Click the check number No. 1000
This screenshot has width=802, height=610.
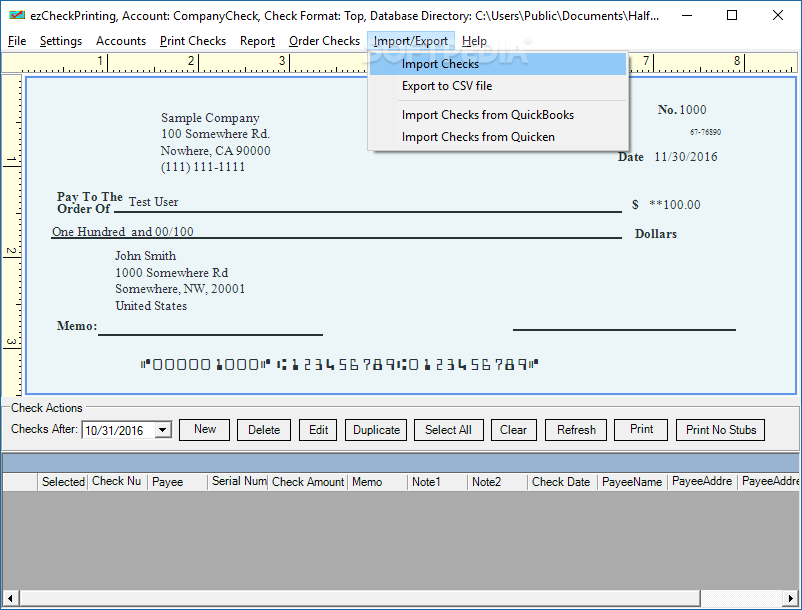click(682, 109)
